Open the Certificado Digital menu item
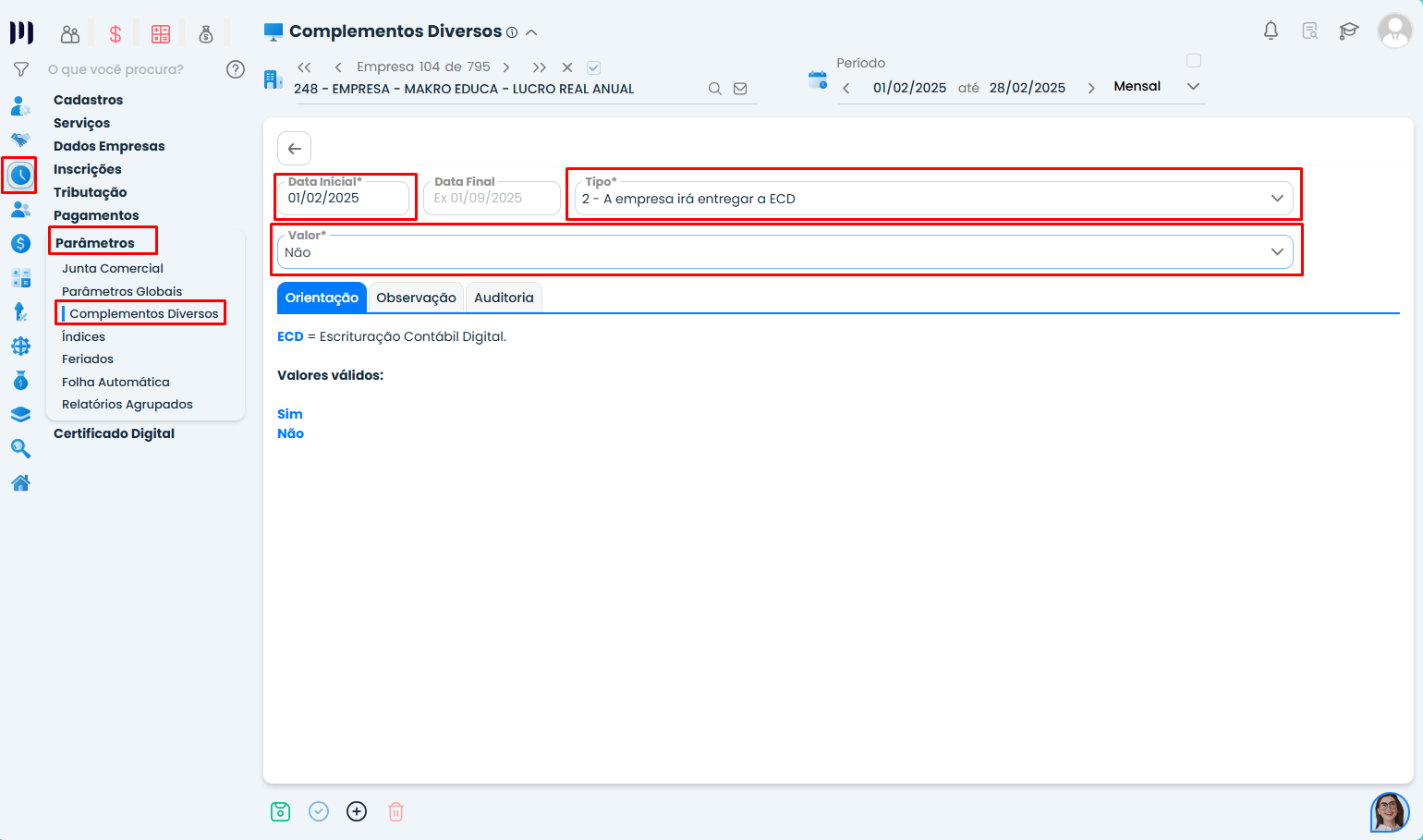This screenshot has height=840, width=1423. pos(114,433)
